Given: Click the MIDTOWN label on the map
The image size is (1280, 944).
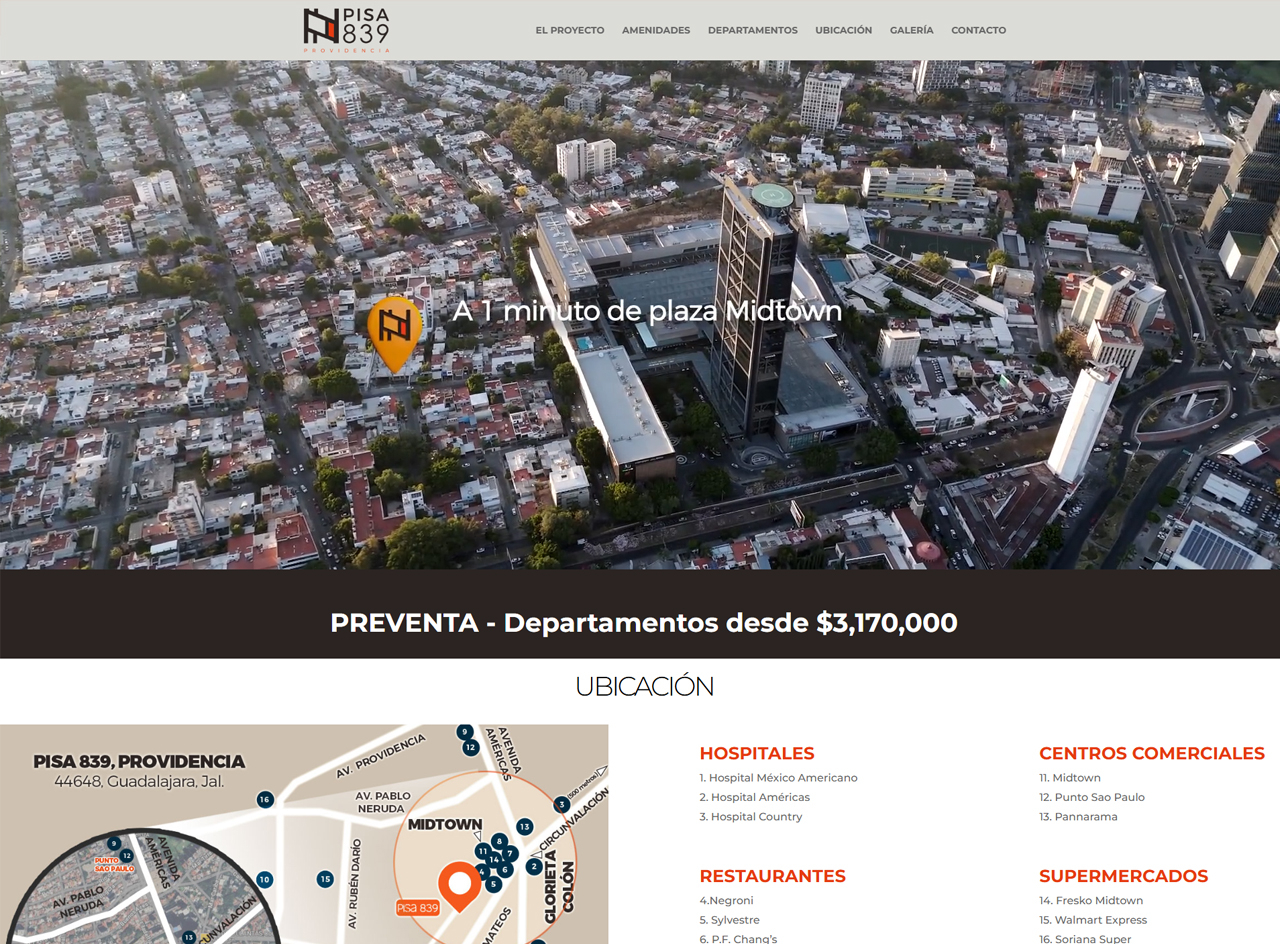Looking at the screenshot, I should click(x=445, y=824).
